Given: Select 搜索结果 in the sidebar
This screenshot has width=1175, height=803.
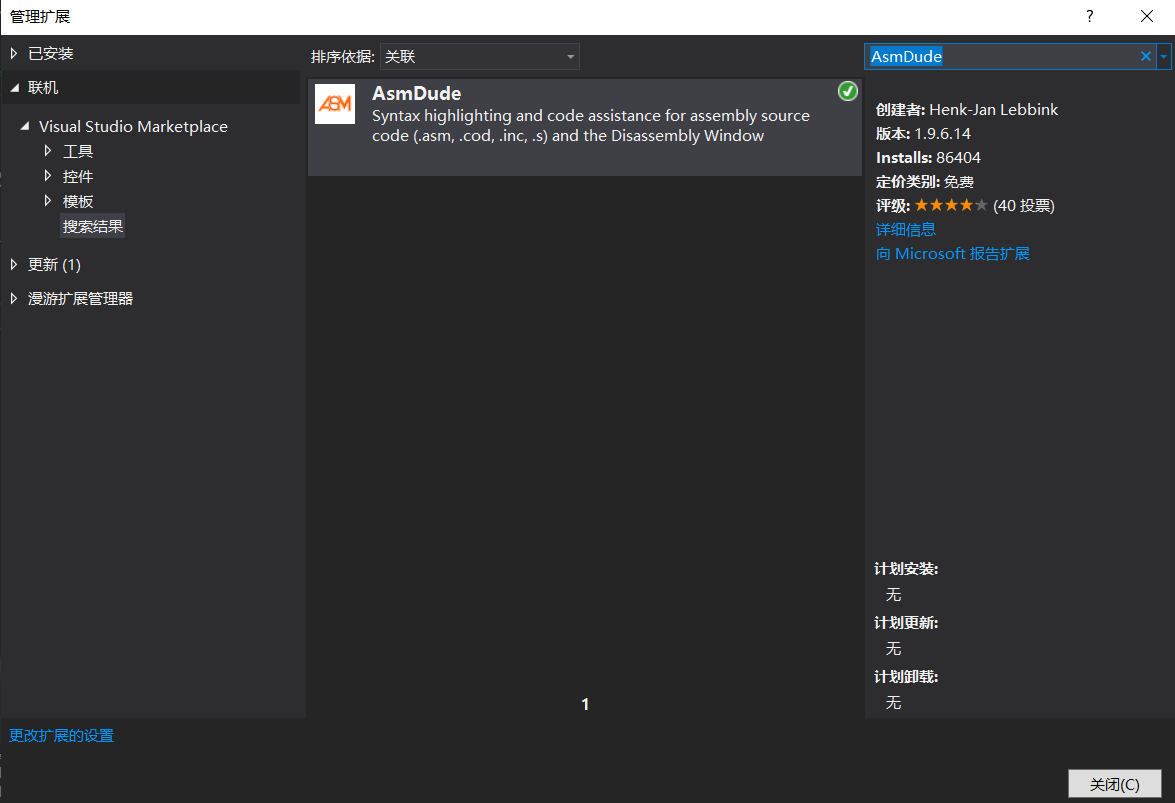Looking at the screenshot, I should pyautogui.click(x=92, y=225).
